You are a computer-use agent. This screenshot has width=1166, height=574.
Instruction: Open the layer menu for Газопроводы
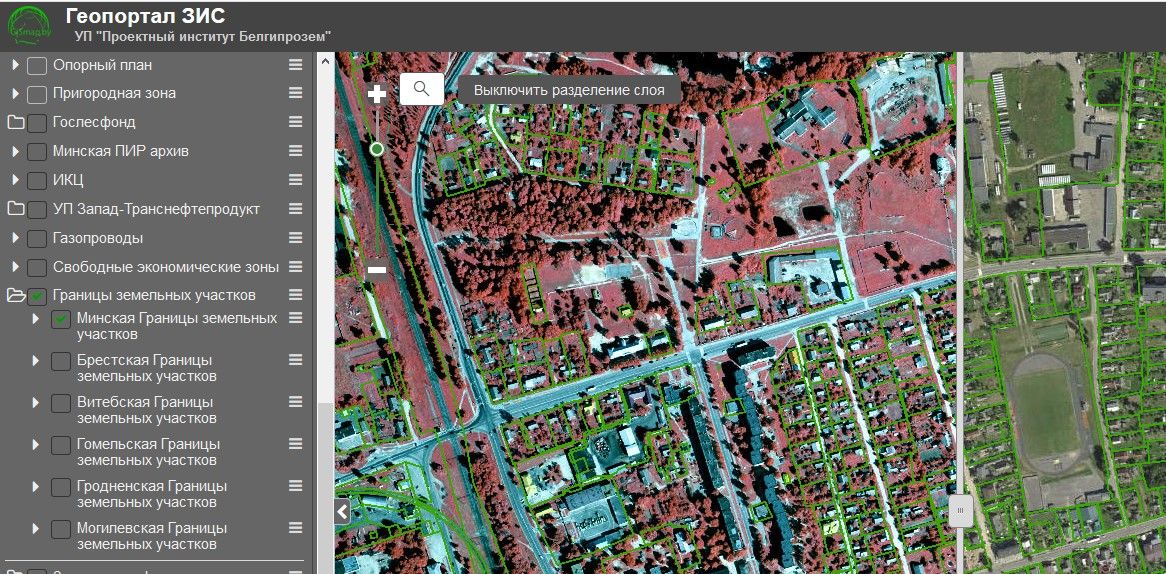point(295,238)
